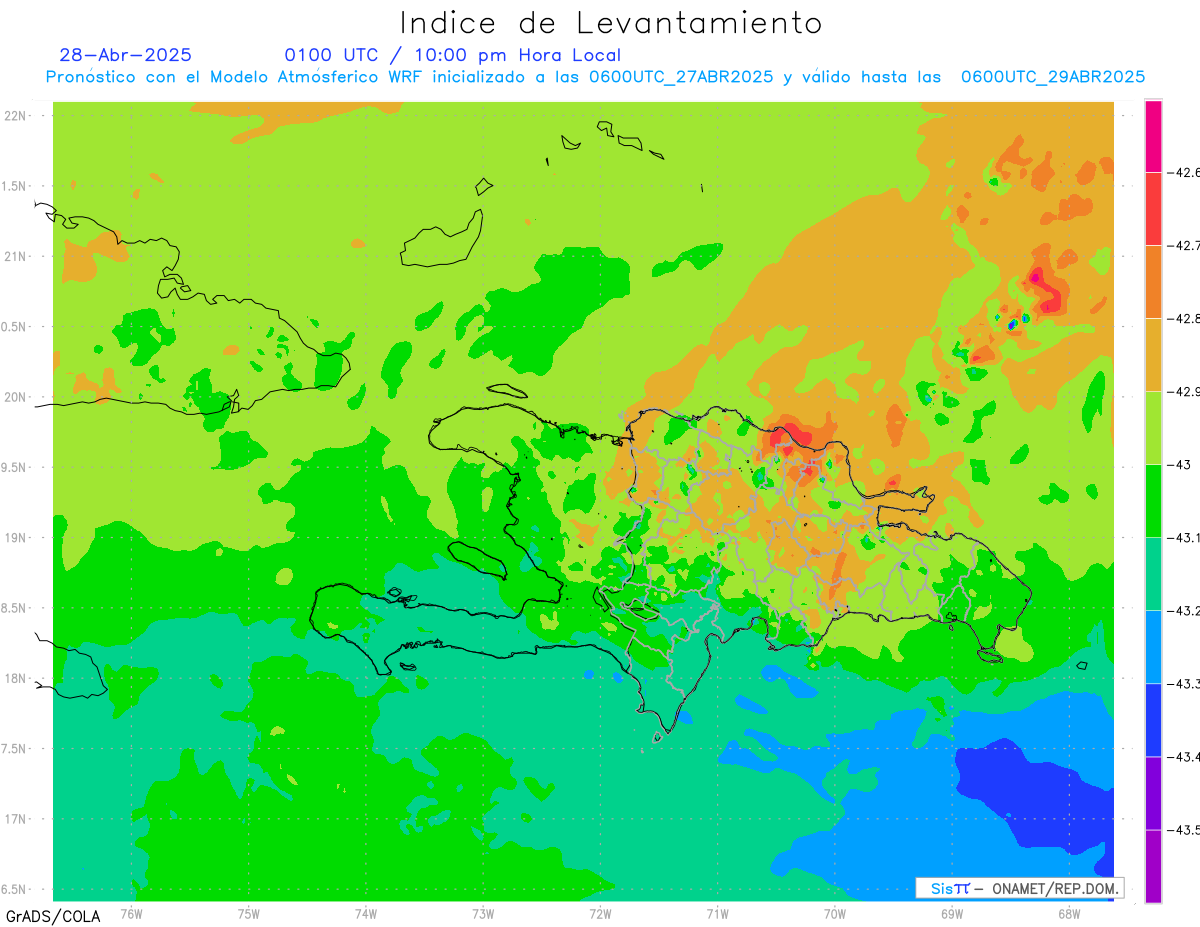
Task: Click latitude label '21N'
Action: click(17, 257)
